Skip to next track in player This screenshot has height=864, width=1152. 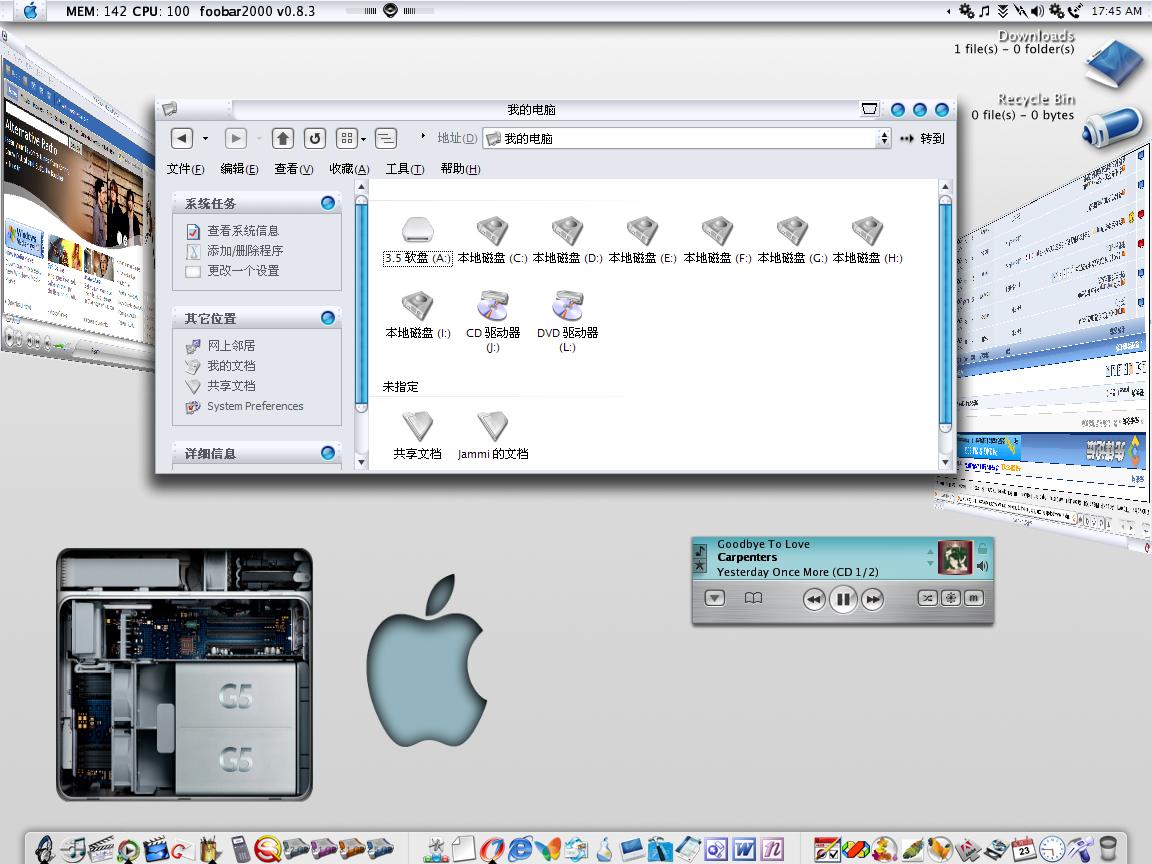pyautogui.click(x=872, y=600)
